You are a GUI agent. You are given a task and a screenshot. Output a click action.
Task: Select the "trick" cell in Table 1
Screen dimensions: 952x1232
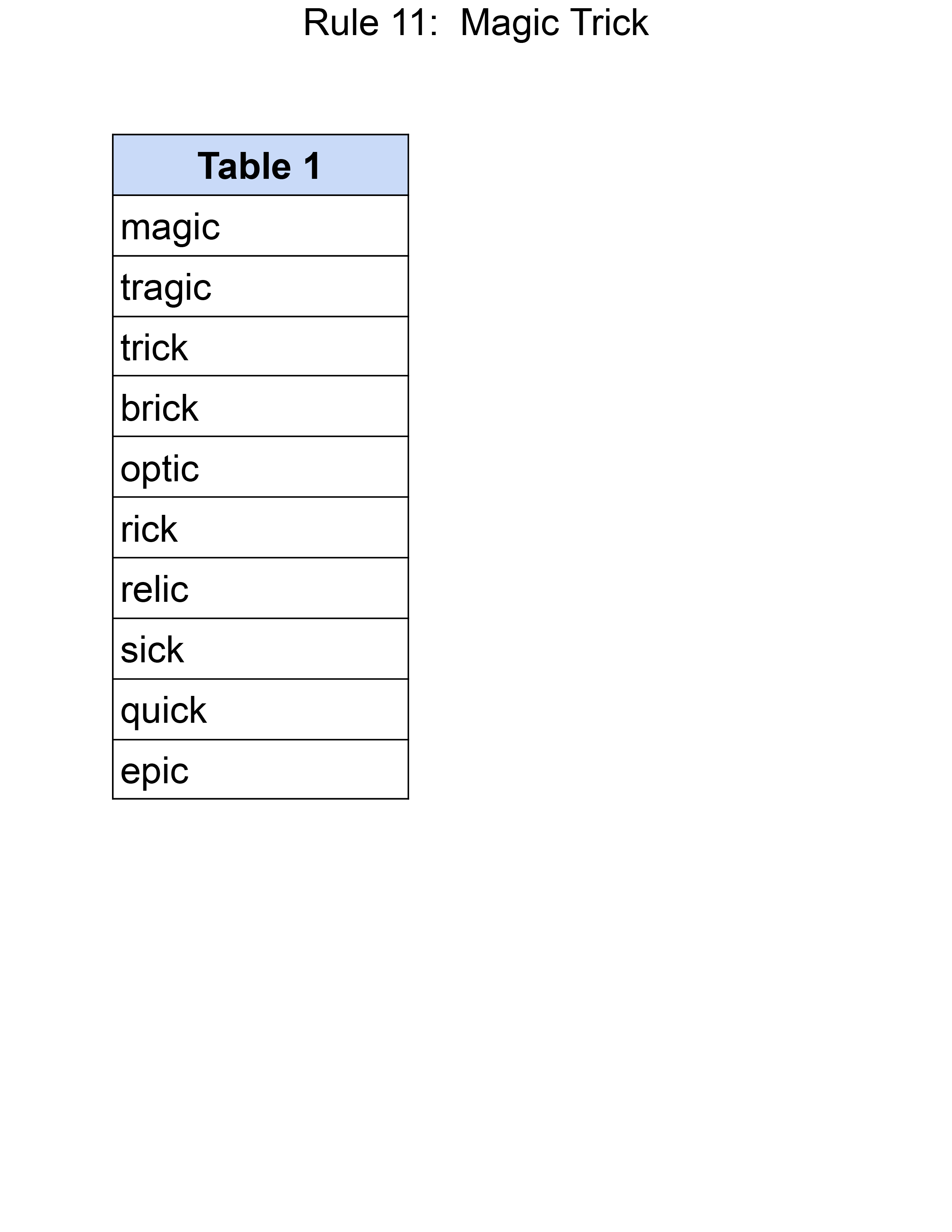click(261, 346)
